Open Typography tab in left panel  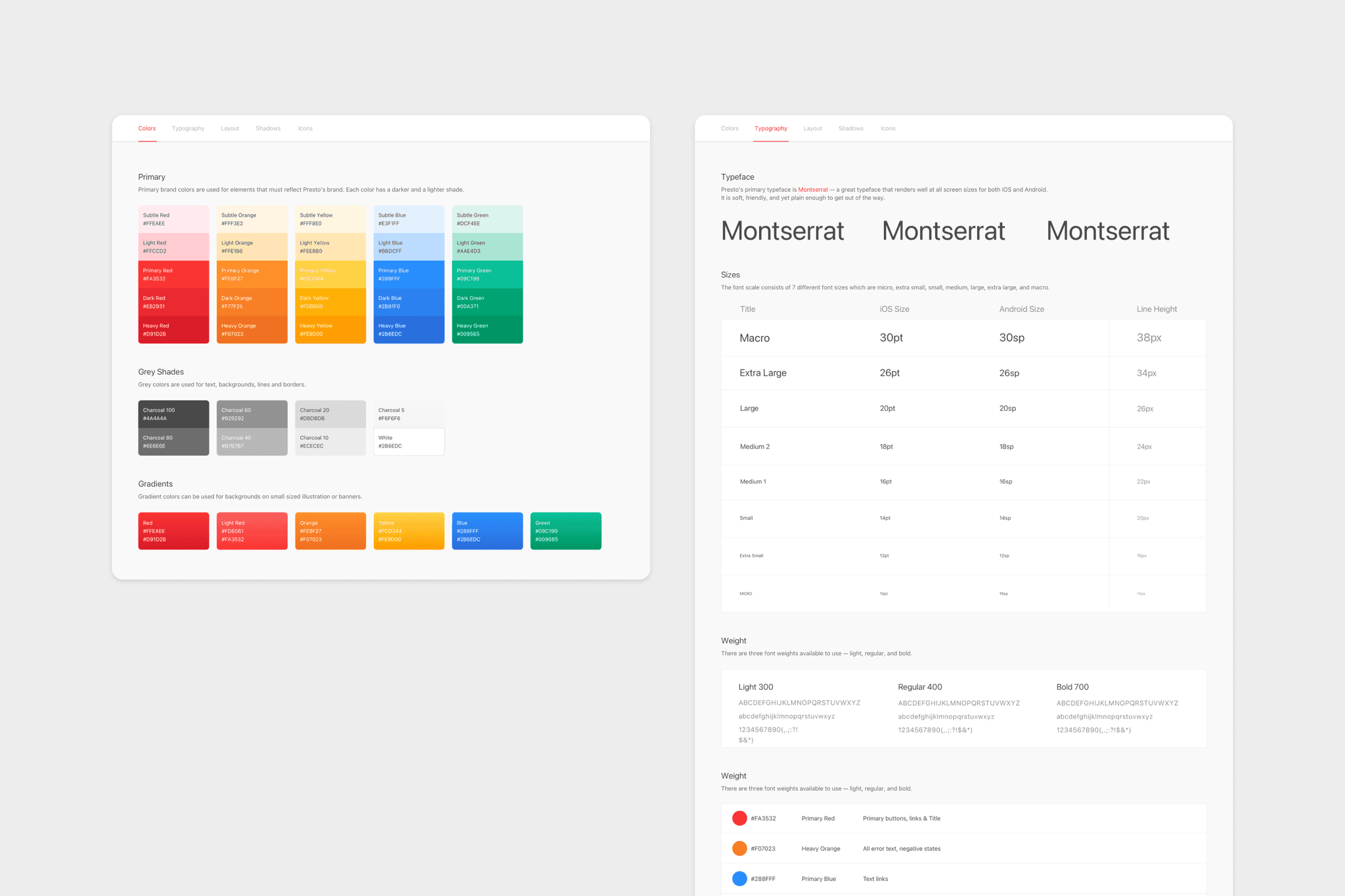pyautogui.click(x=188, y=129)
